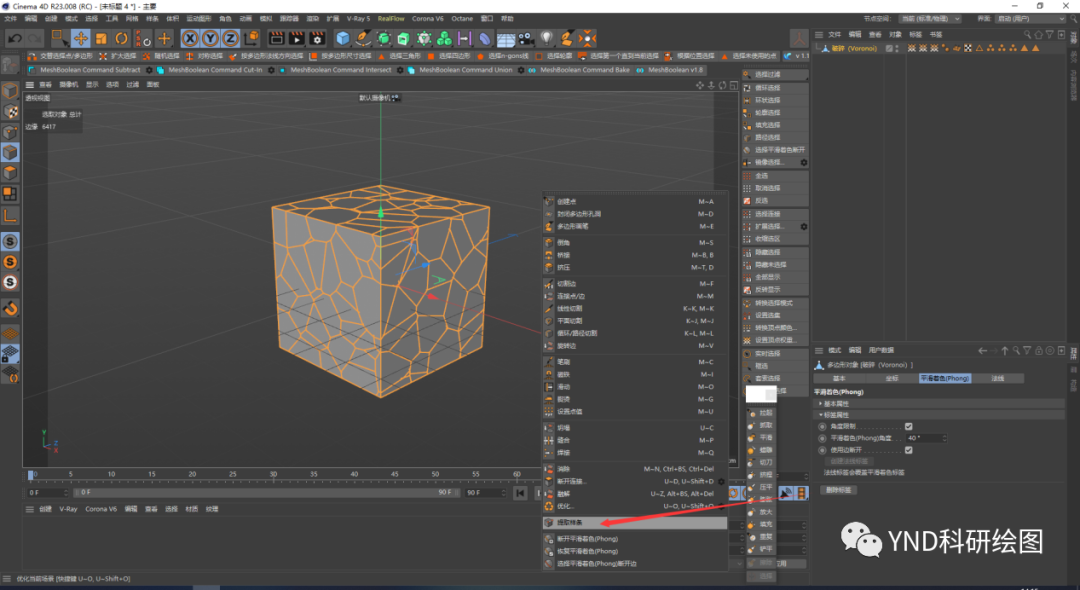This screenshot has height=590, width=1080.
Task: Add a Camera object icon
Action: (526, 39)
